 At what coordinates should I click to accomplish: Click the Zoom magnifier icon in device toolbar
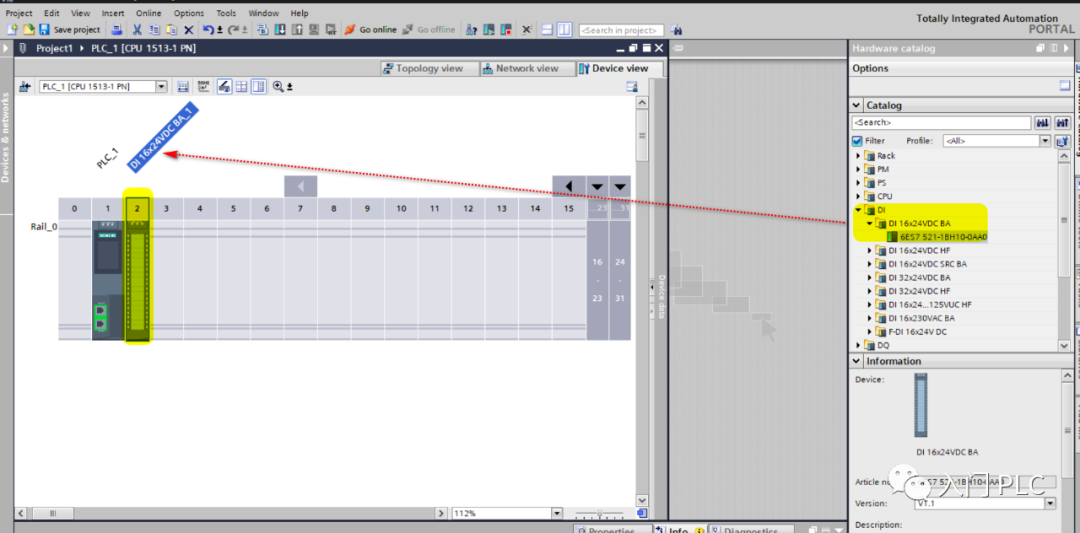[279, 86]
